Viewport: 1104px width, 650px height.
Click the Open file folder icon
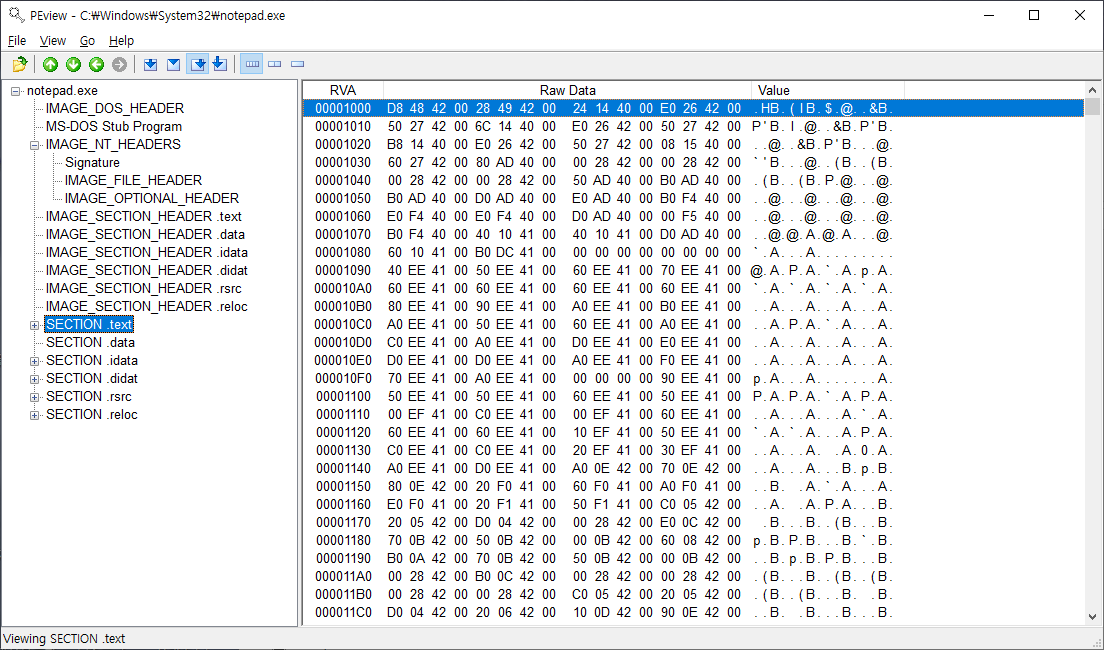[20, 65]
